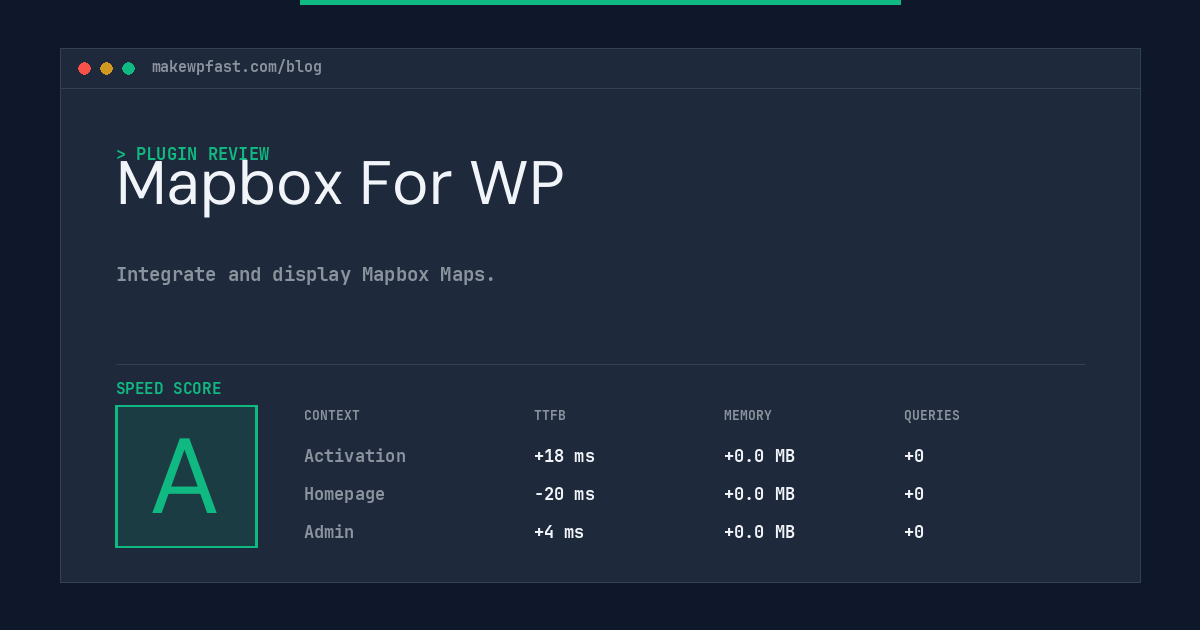The height and width of the screenshot is (630, 1200).
Task: Click the 'SPEED SCORE' label
Action: coord(169,389)
